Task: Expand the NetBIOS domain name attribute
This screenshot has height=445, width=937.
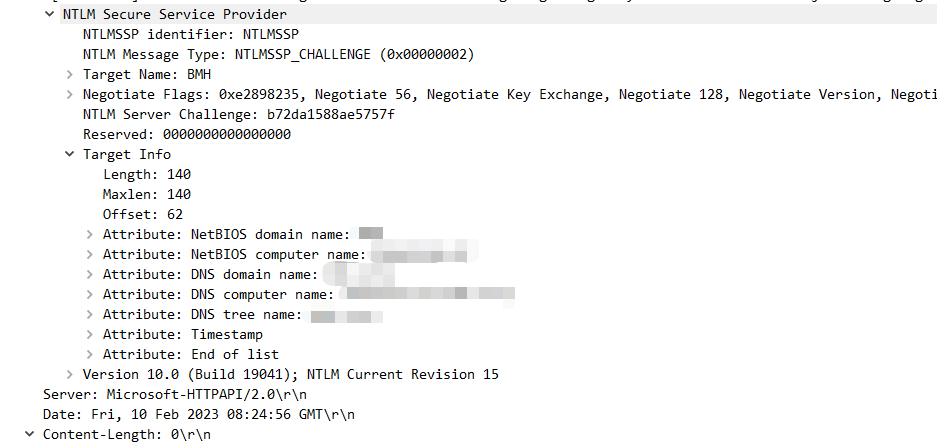Action: 90,234
